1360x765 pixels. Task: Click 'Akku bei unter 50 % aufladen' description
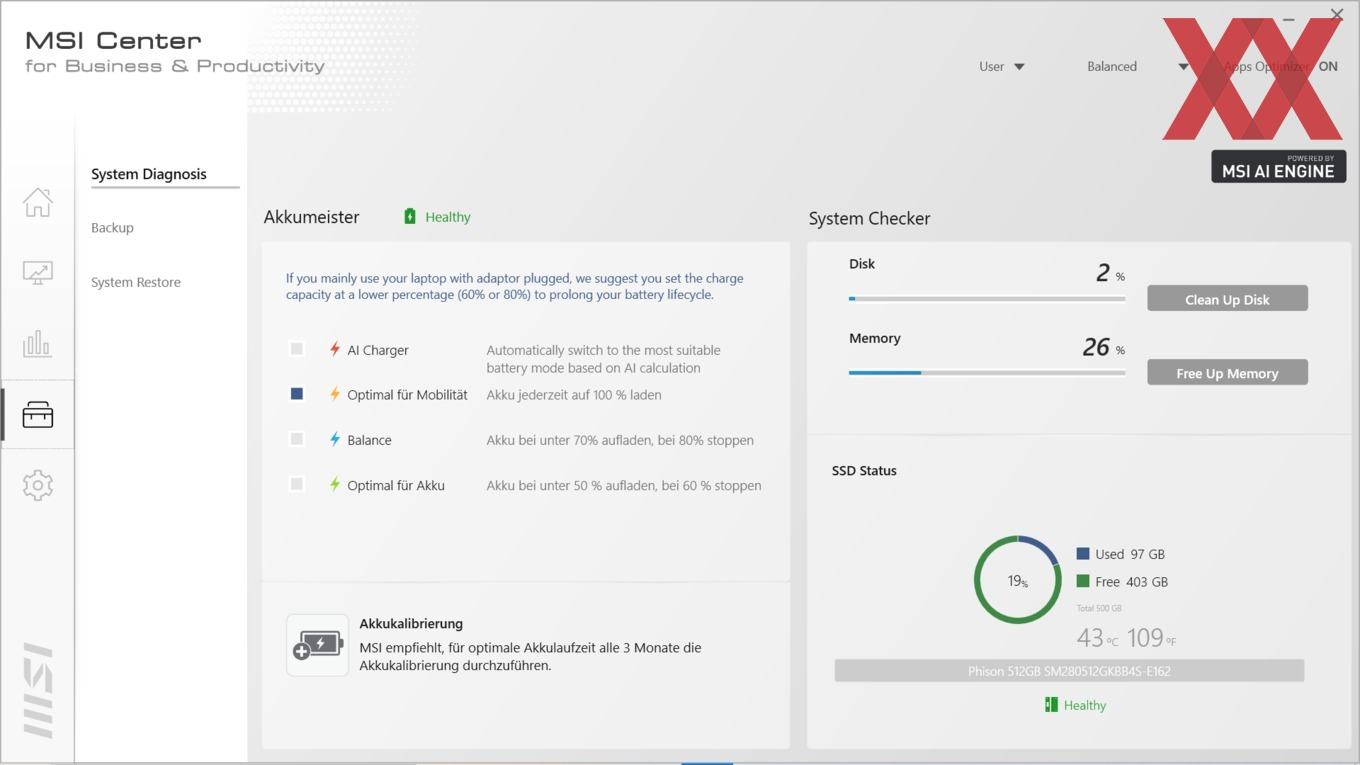pyautogui.click(x=624, y=485)
